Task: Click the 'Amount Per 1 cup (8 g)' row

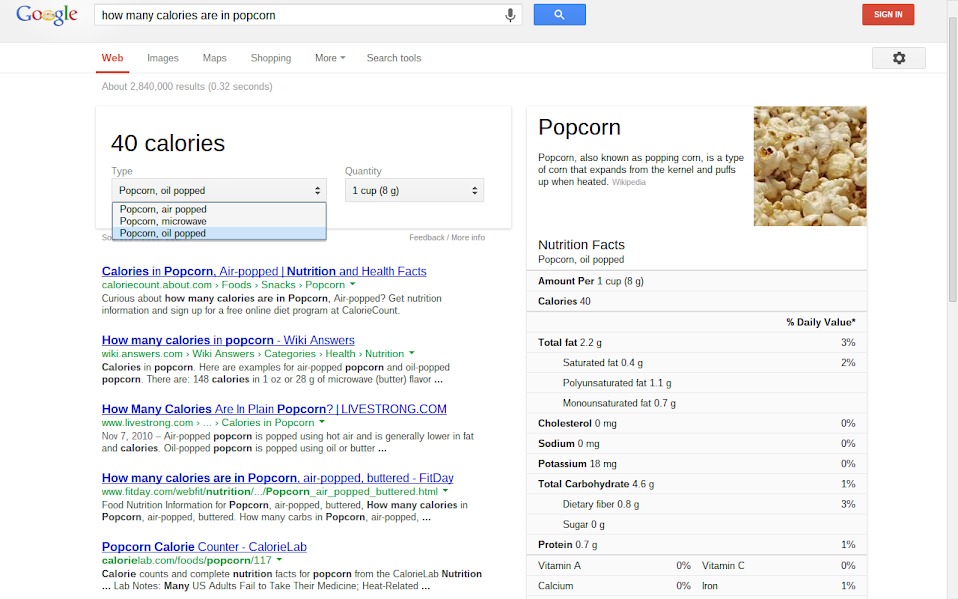Action: click(697, 281)
